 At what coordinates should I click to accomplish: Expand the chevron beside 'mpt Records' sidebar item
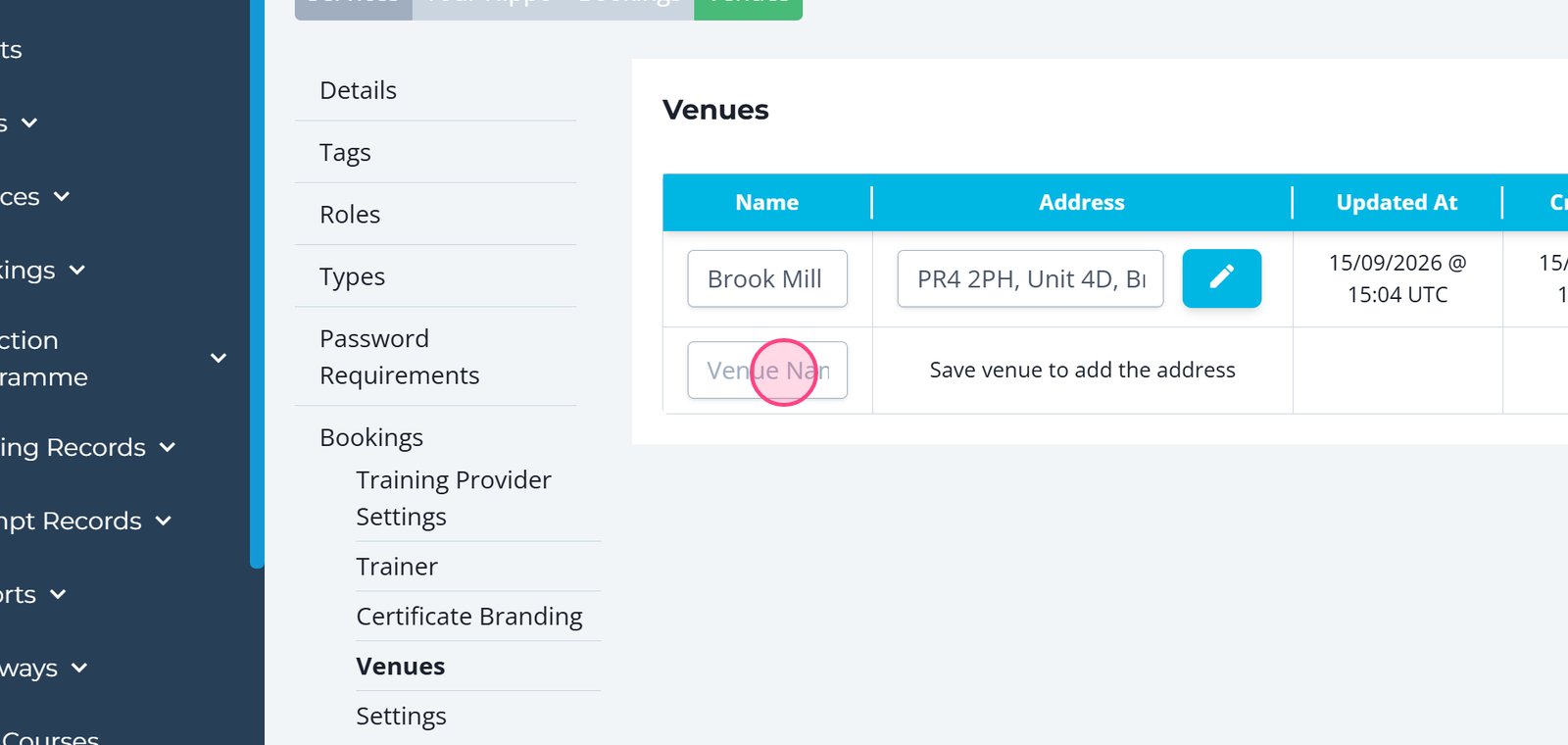pyautogui.click(x=164, y=521)
